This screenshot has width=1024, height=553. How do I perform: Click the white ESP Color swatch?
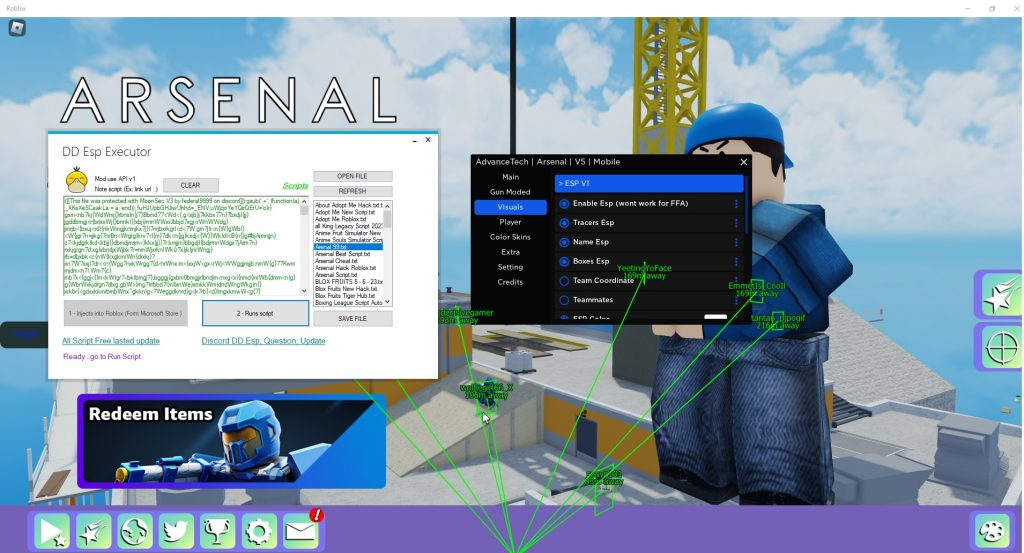pos(716,317)
